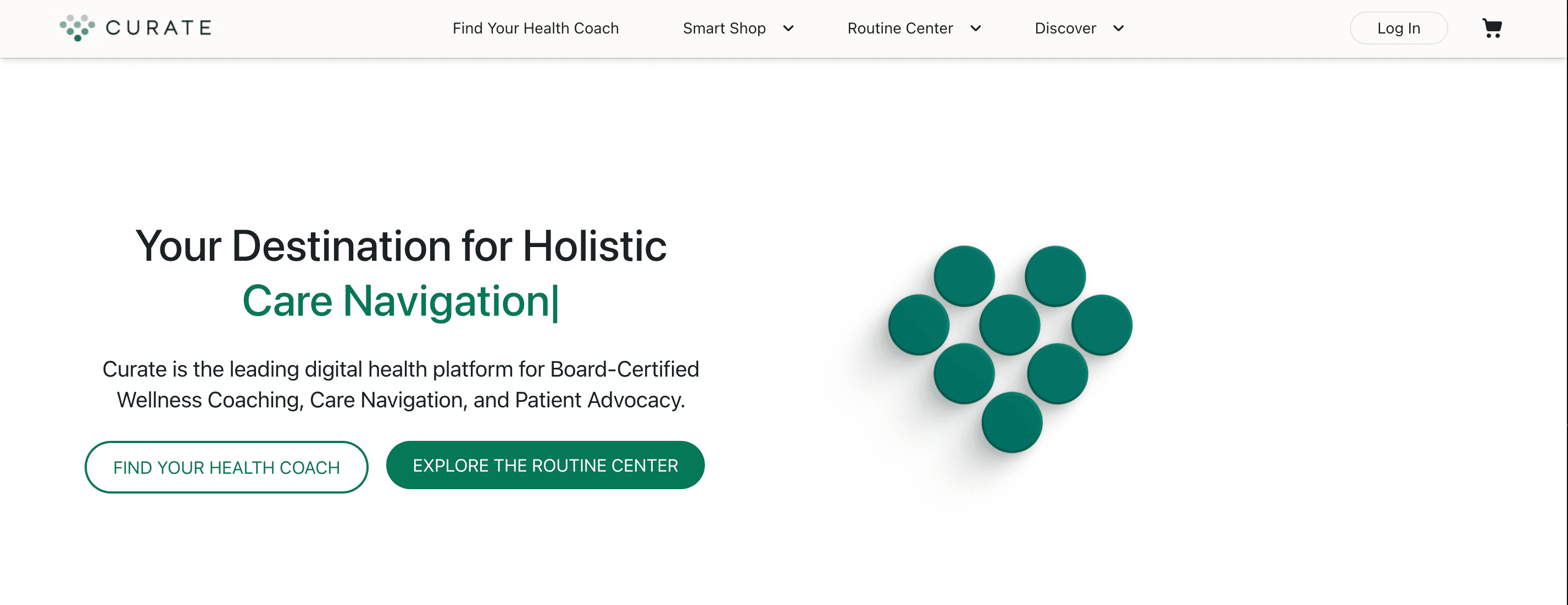Enable Log In account access
The height and width of the screenshot is (605, 1568).
click(x=1398, y=27)
